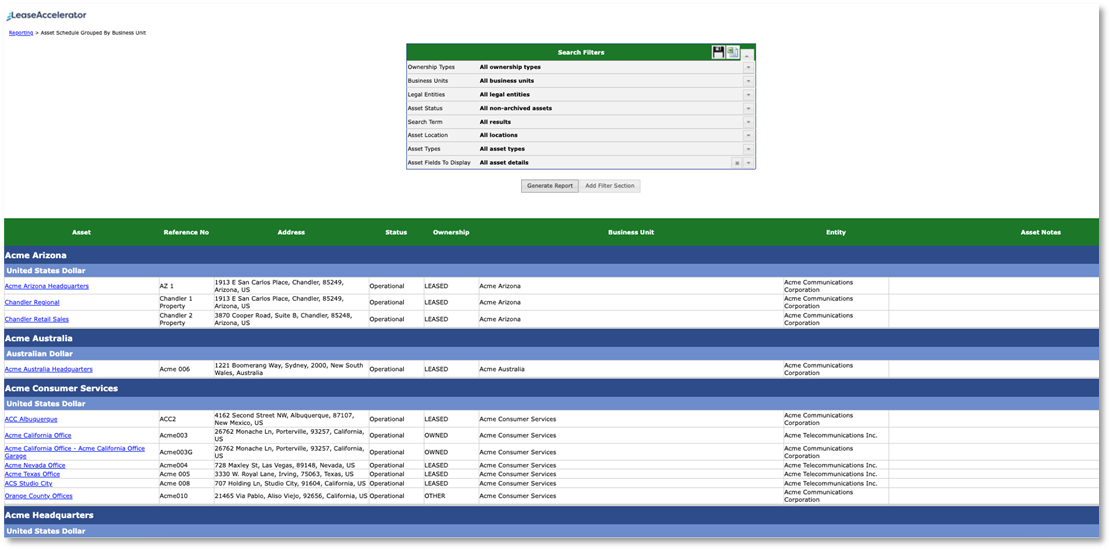Image resolution: width=1111 pixels, height=550 pixels.
Task: Open the Search Term dropdown arrow
Action: click(x=748, y=122)
